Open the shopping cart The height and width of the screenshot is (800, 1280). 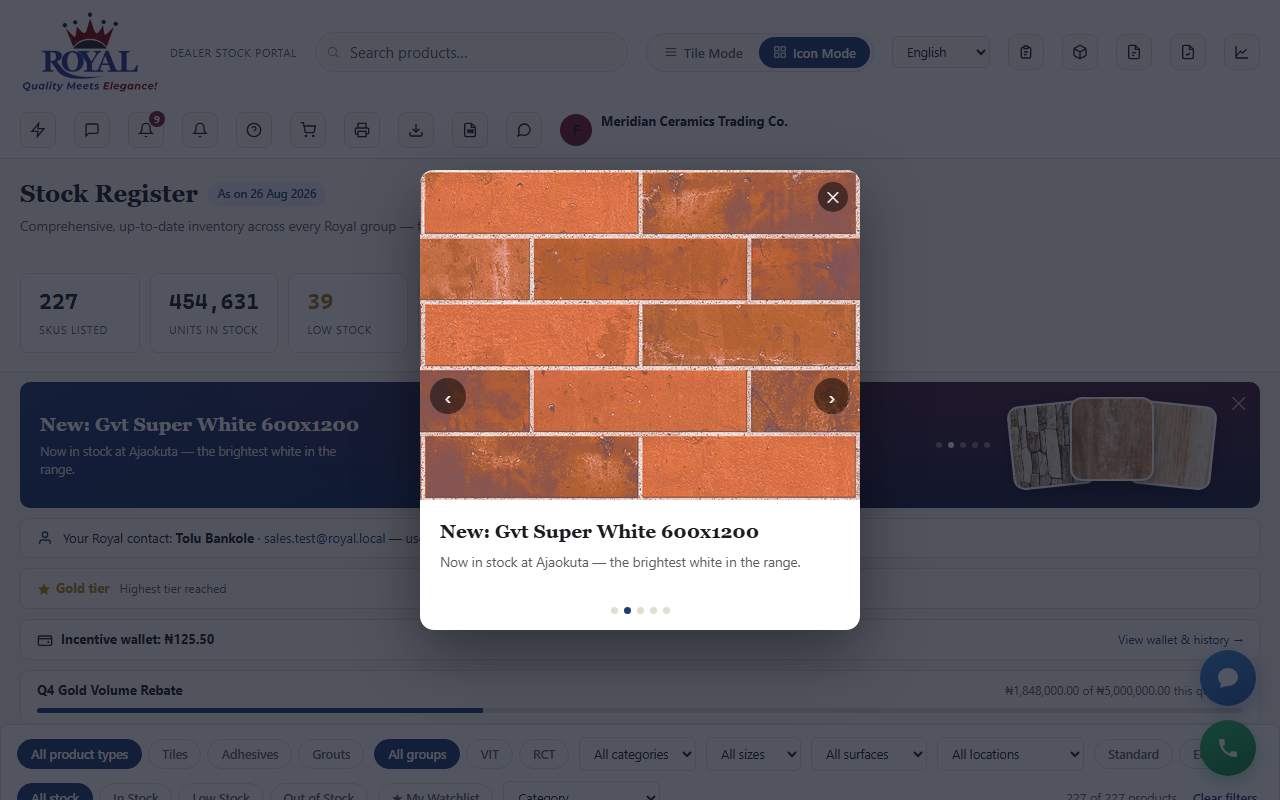(x=308, y=130)
